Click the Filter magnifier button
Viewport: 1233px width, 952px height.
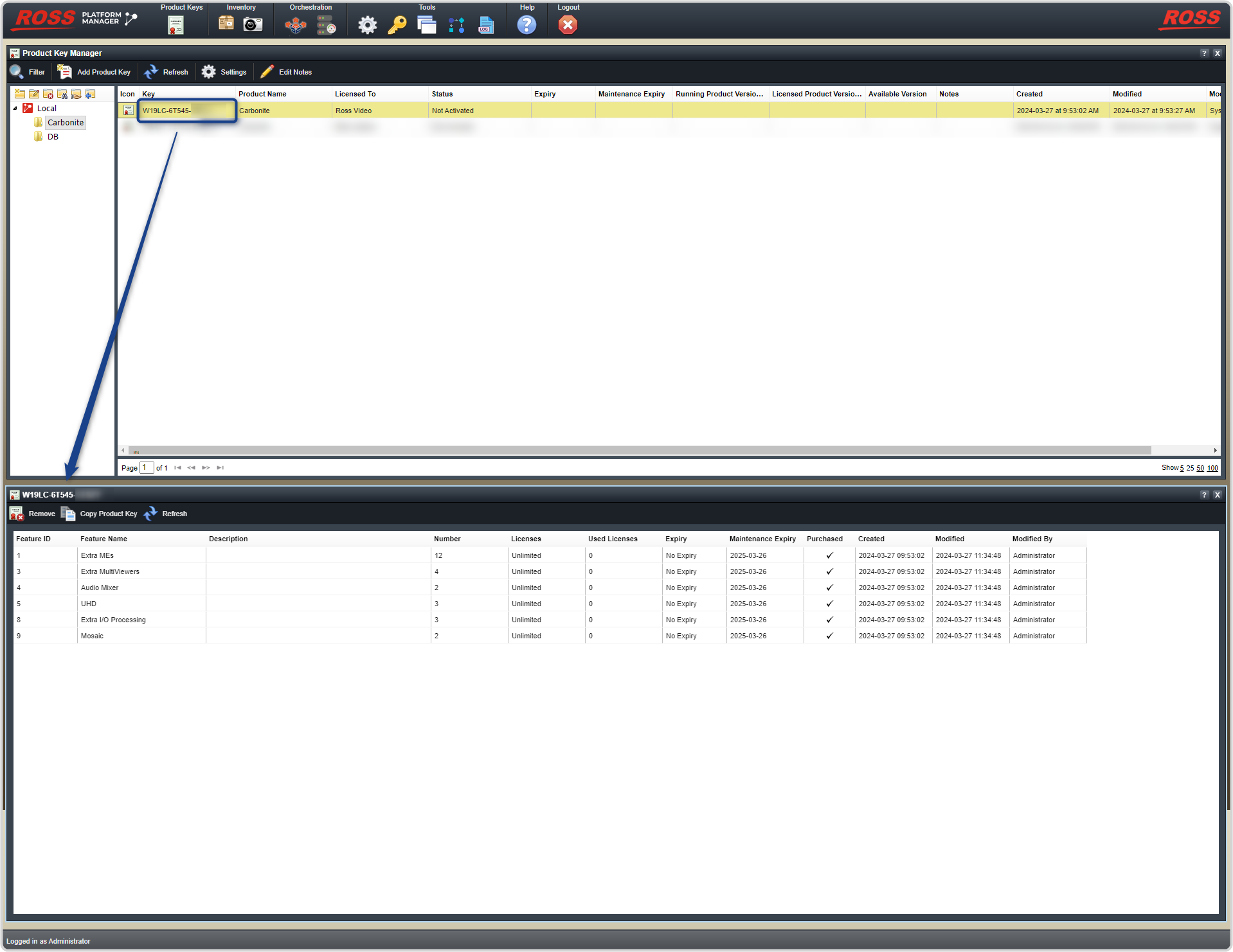[27, 72]
